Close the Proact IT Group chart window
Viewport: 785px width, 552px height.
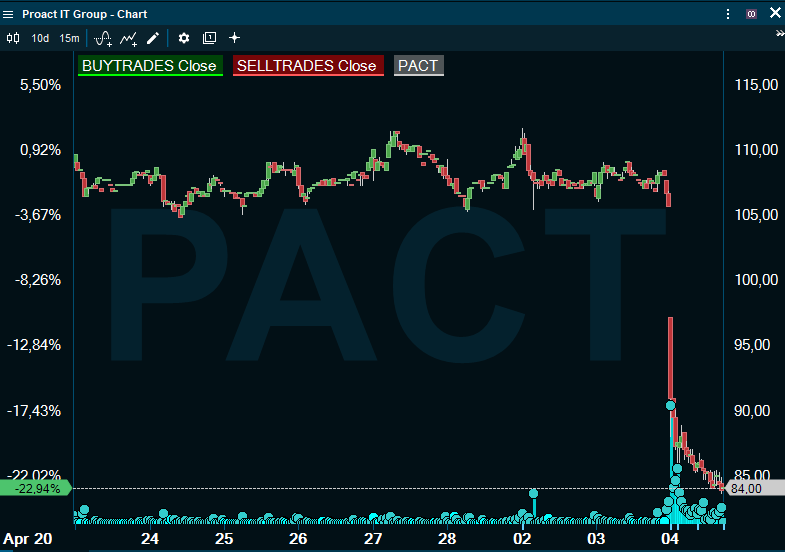(x=775, y=13)
